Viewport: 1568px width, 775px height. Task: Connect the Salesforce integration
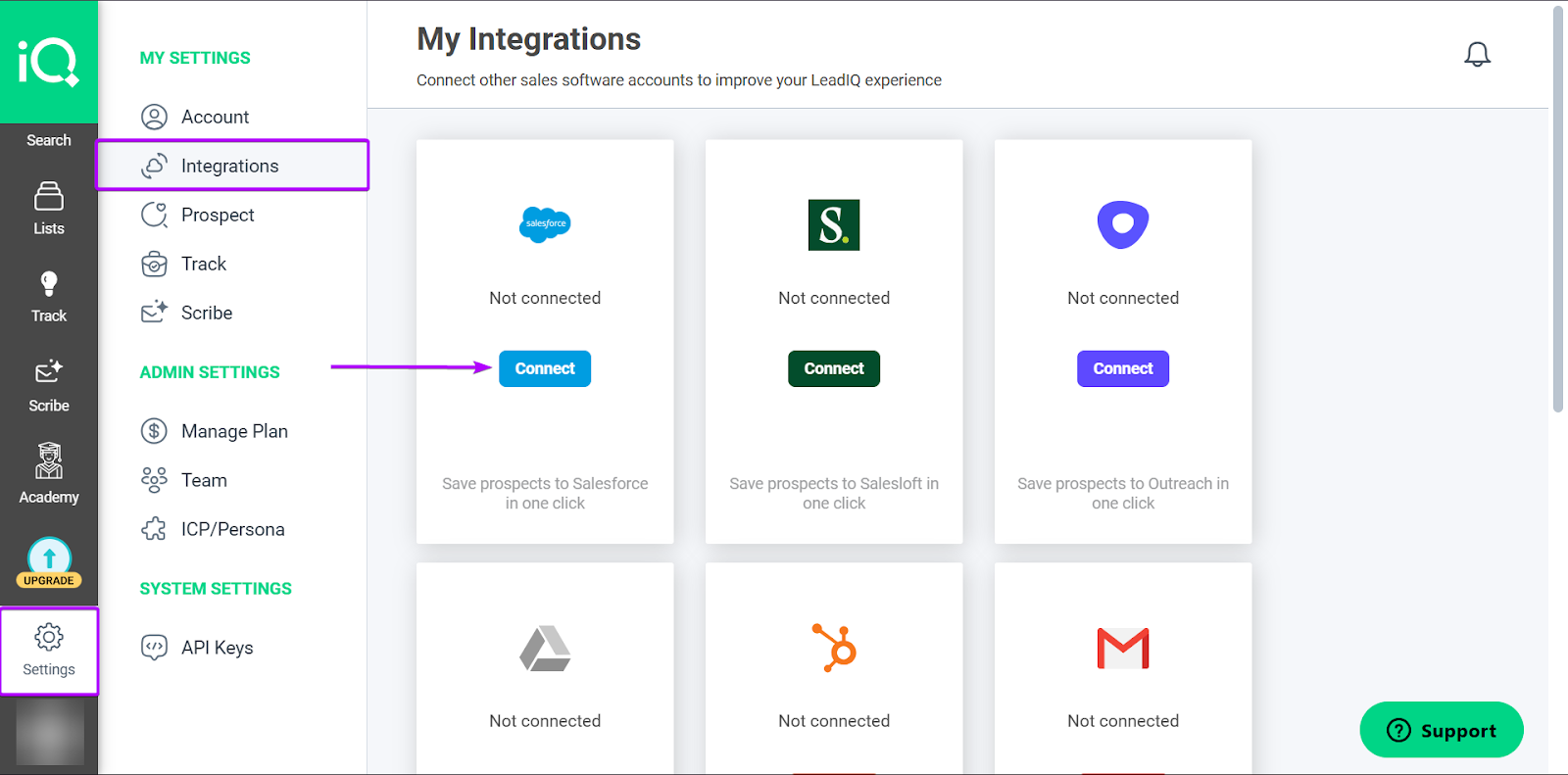[x=545, y=368]
